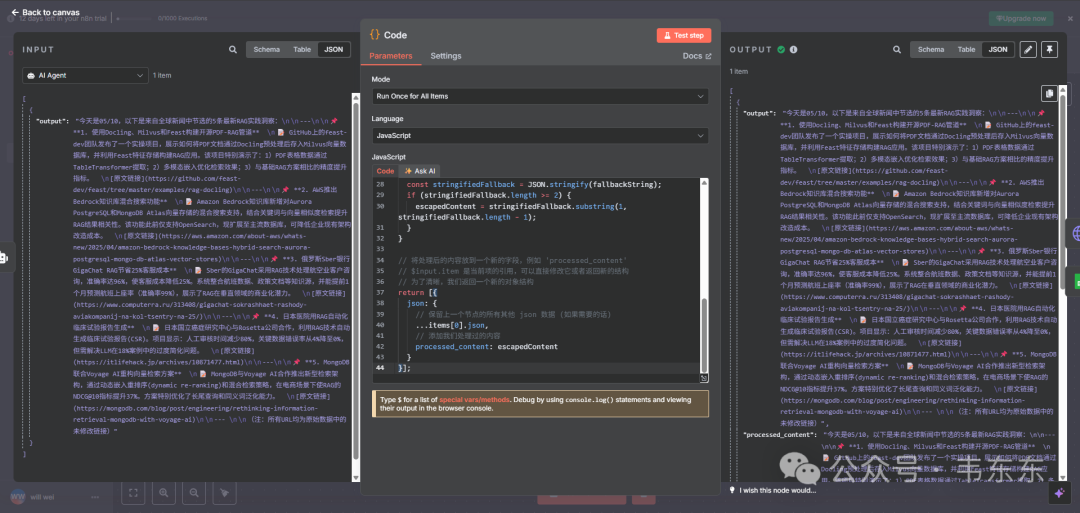The image size is (1080, 513).
Task: Click the OUTPUT panel '1 item' label
Action: (x=738, y=71)
